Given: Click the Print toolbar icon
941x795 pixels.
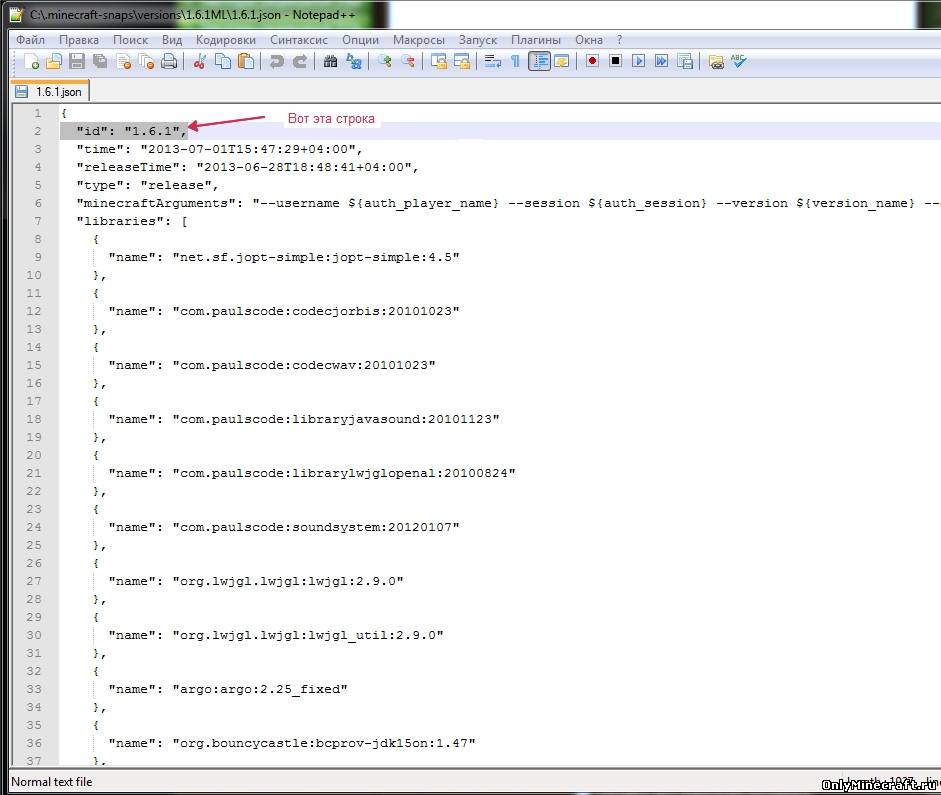Looking at the screenshot, I should pyautogui.click(x=169, y=62).
